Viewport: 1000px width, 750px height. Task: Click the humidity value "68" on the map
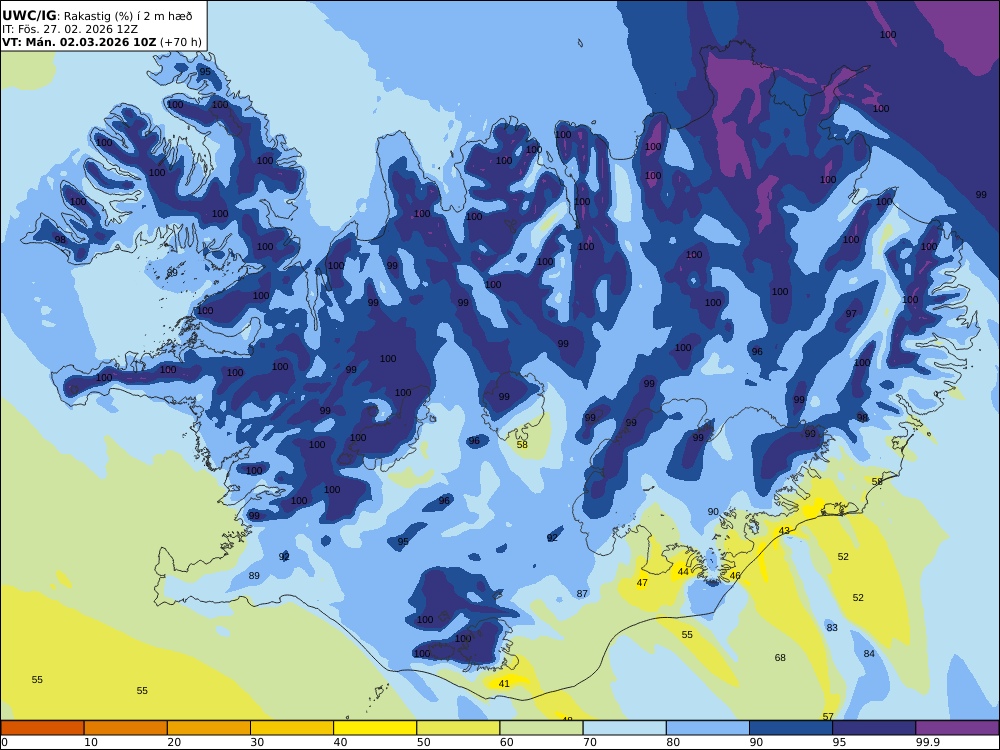point(780,658)
